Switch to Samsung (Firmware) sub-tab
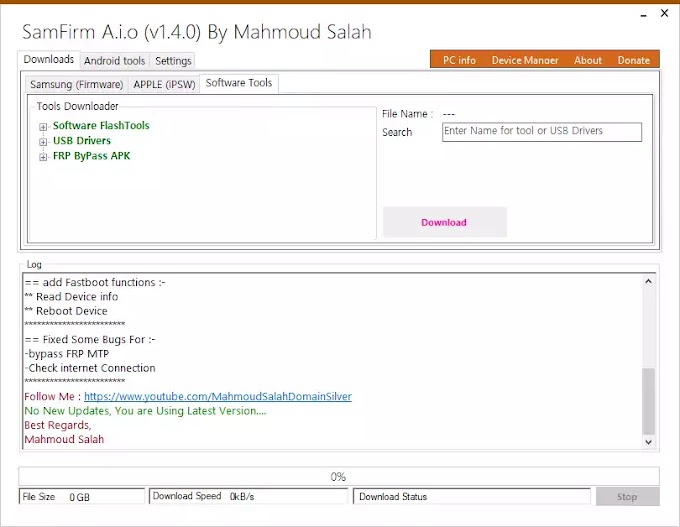Viewport: 680px width, 527px height. coord(77,84)
